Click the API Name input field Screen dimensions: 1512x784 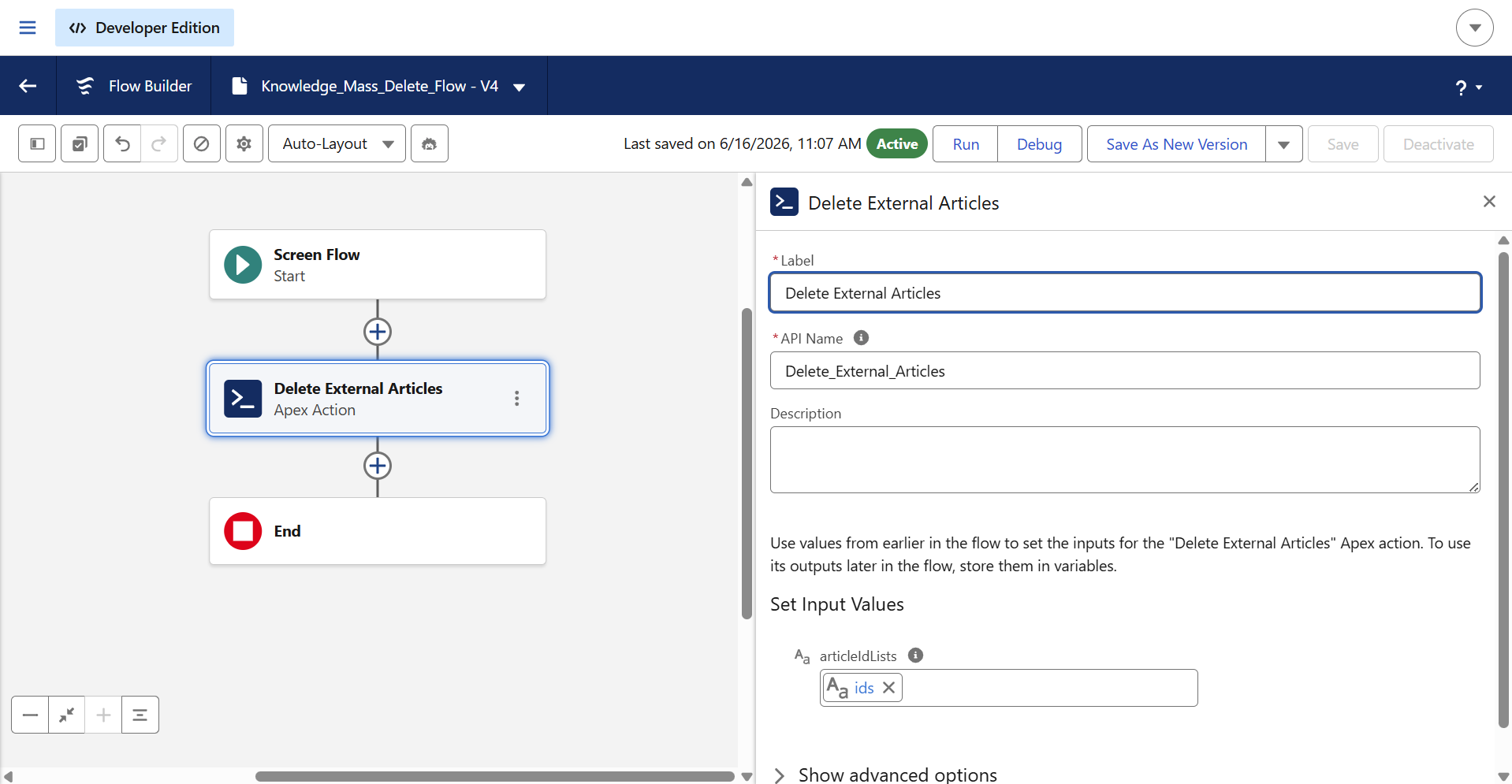click(x=1125, y=370)
